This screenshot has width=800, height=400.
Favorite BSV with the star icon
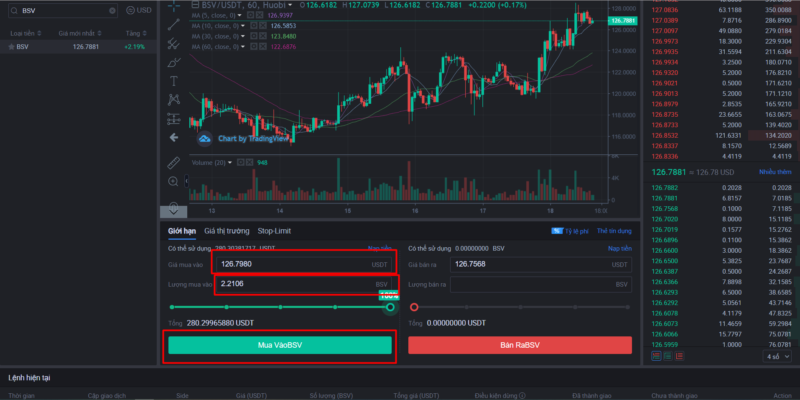point(11,47)
